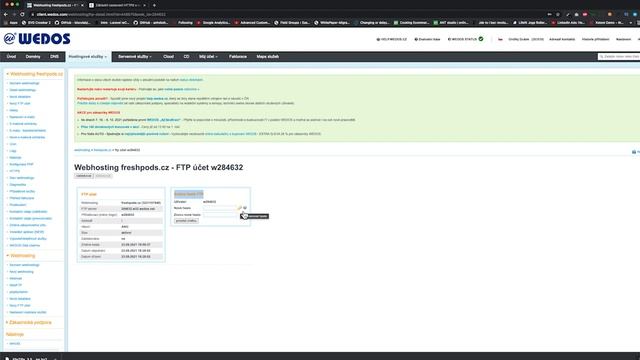
Task: Click the freshpods.cz breadcrumb link
Action: pyautogui.click(x=102, y=150)
